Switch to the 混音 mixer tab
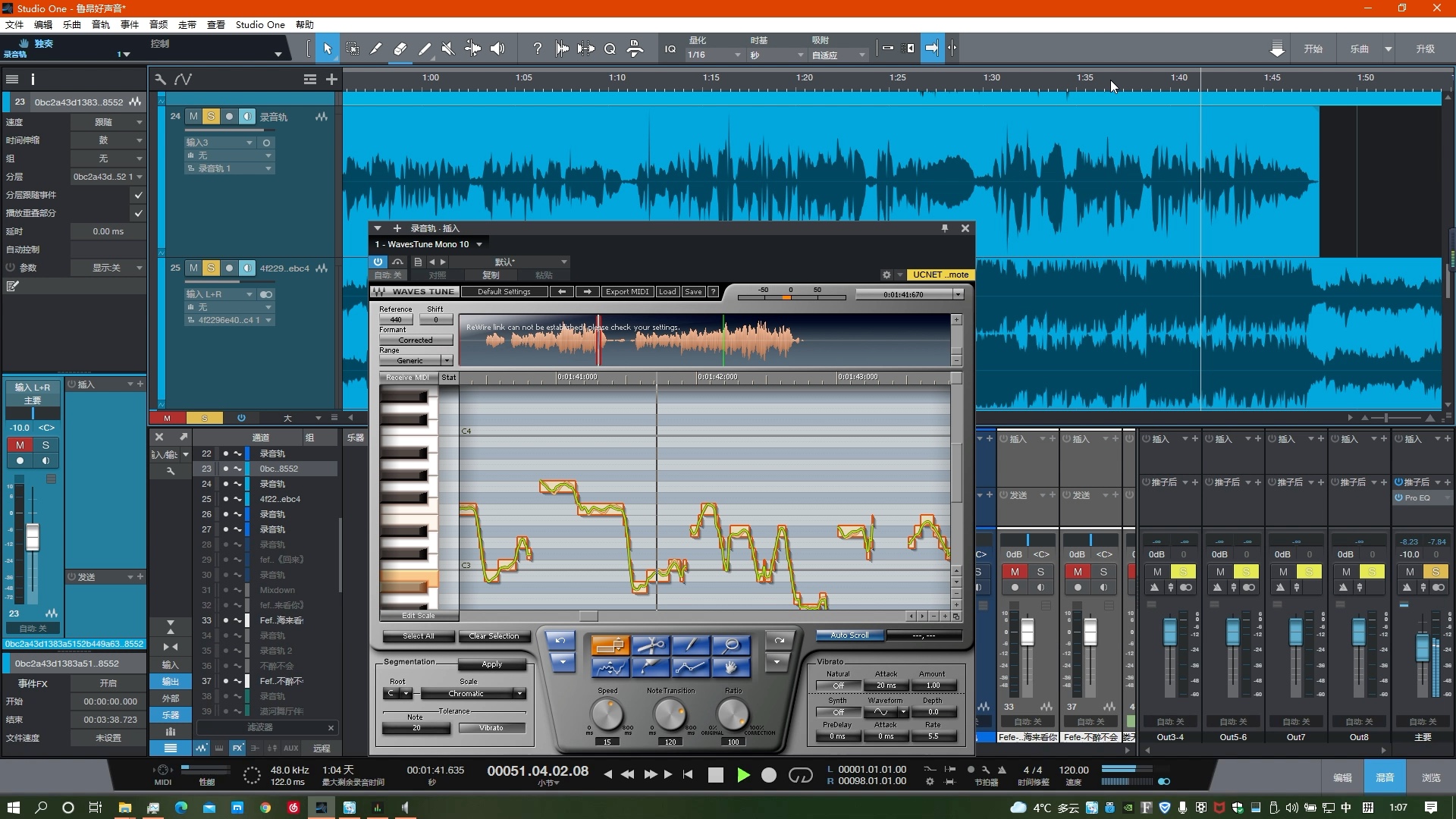Viewport: 1456px width, 819px height. click(x=1385, y=777)
